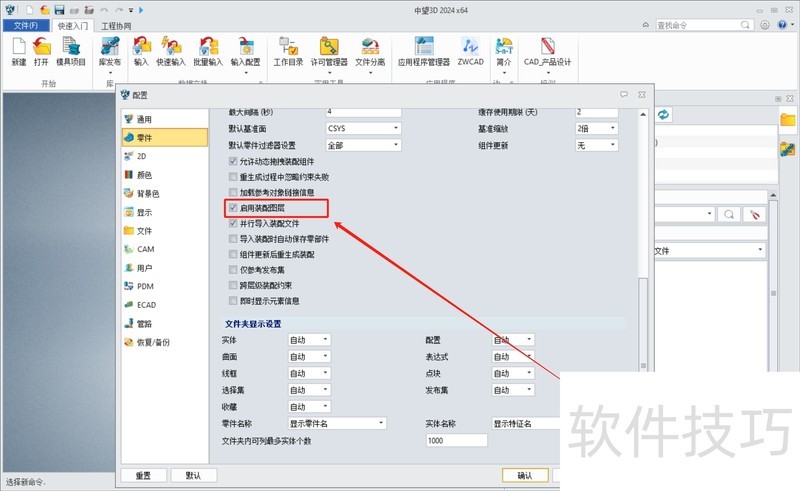
Task: Toggle 启用装配图层 checkbox
Action: click(x=233, y=208)
